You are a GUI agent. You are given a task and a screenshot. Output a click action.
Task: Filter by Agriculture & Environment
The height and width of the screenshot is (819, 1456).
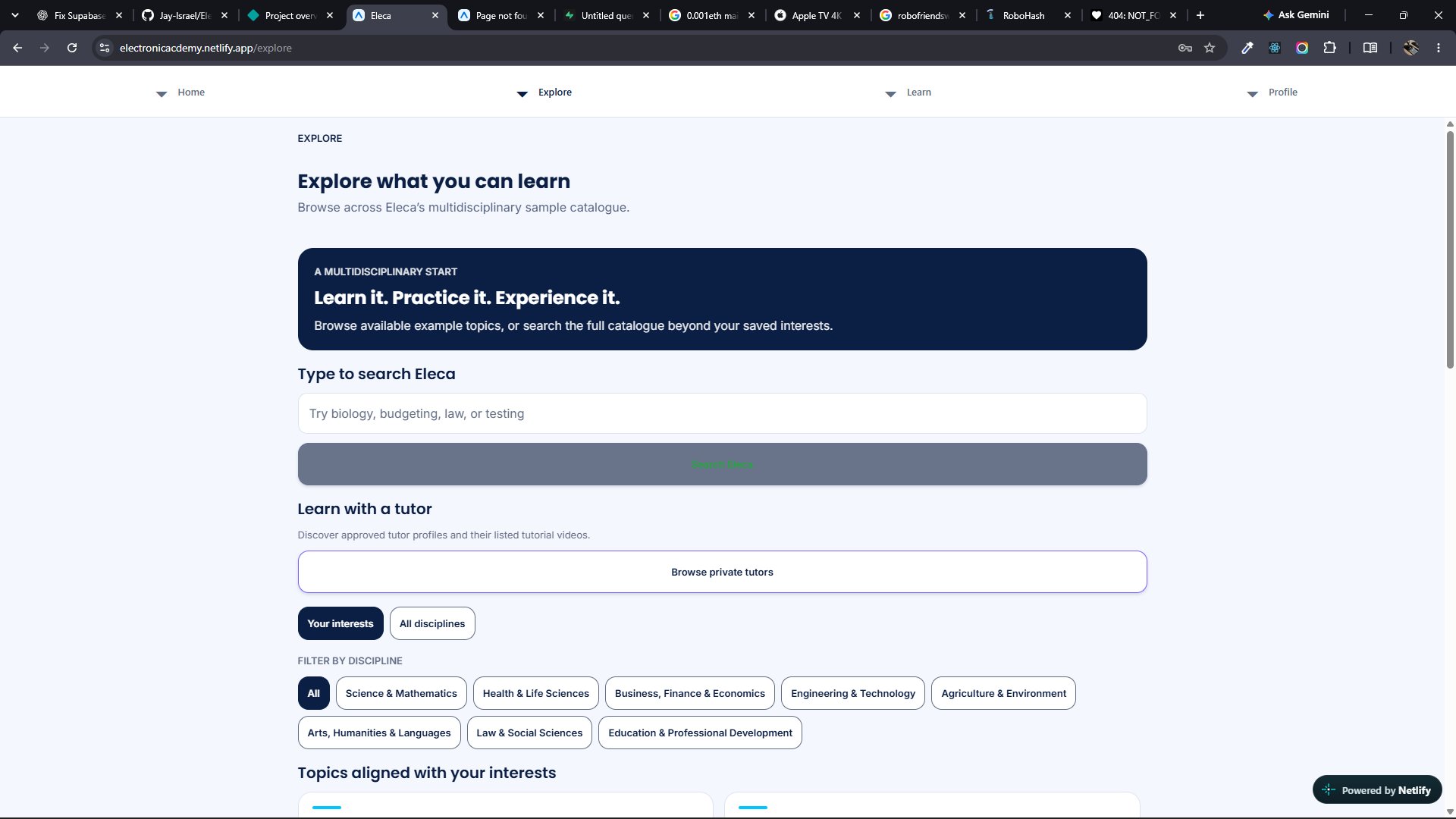pyautogui.click(x=1003, y=693)
